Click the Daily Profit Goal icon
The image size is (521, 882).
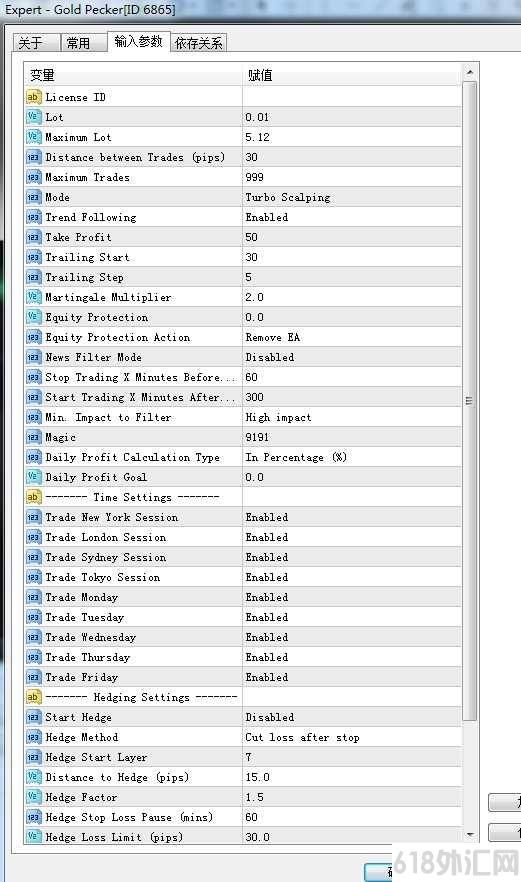(33, 477)
